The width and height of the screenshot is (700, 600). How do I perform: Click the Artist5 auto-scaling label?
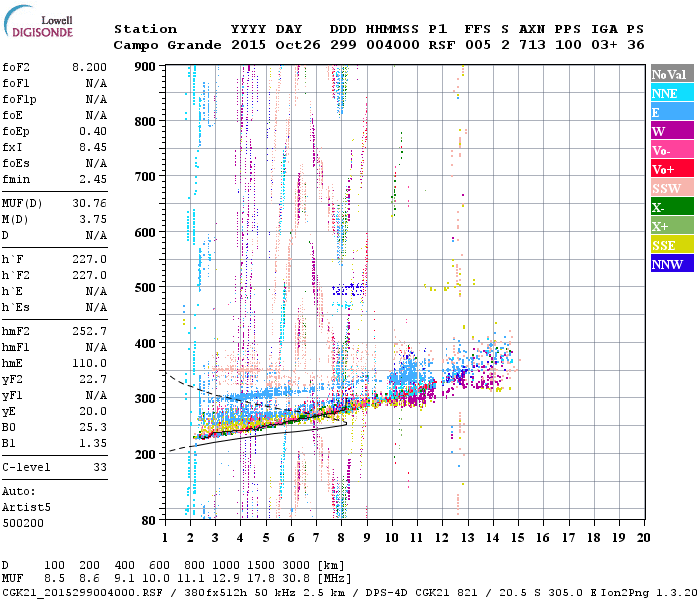tap(26, 508)
